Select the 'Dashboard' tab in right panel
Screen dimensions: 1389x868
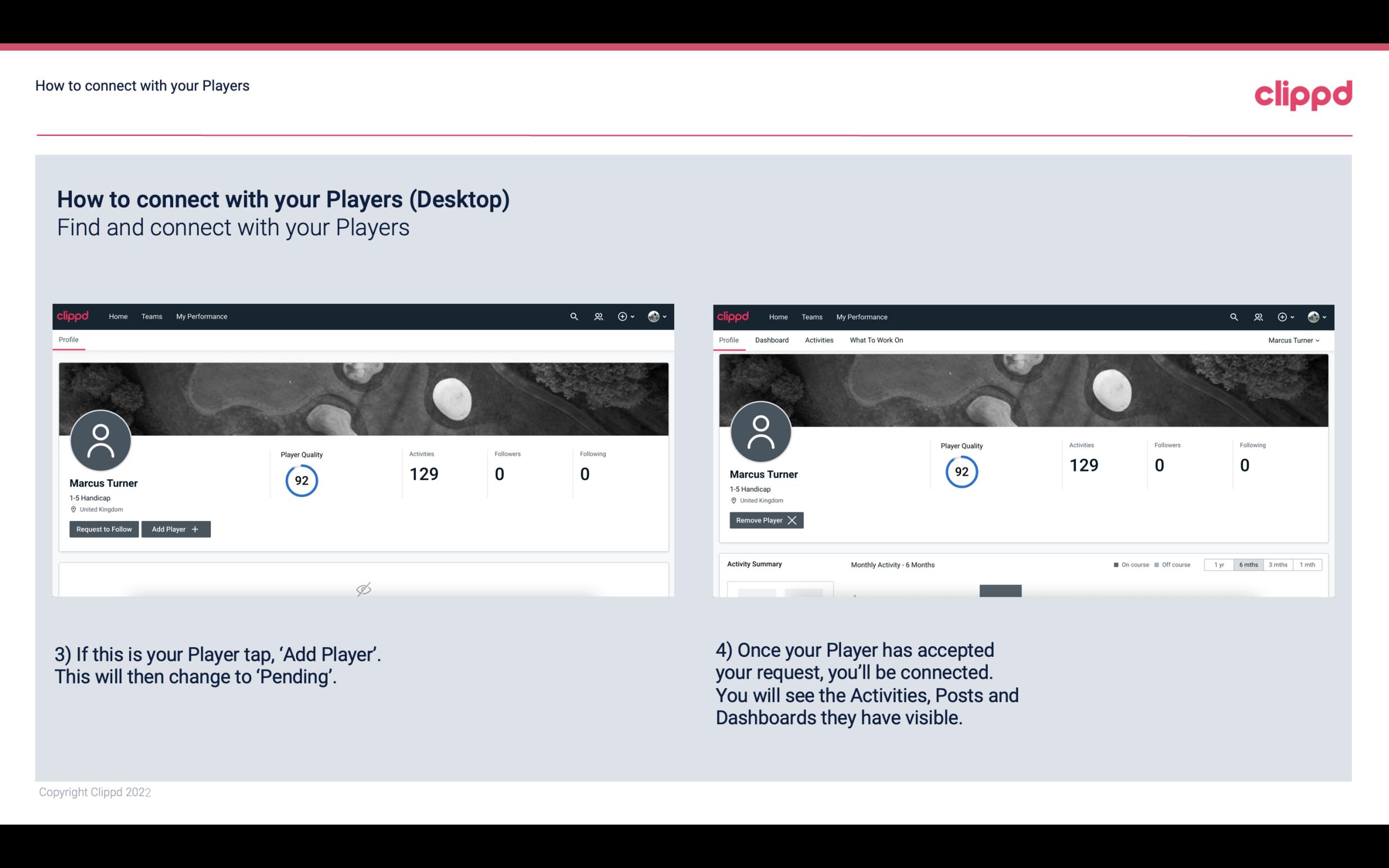[770, 340]
